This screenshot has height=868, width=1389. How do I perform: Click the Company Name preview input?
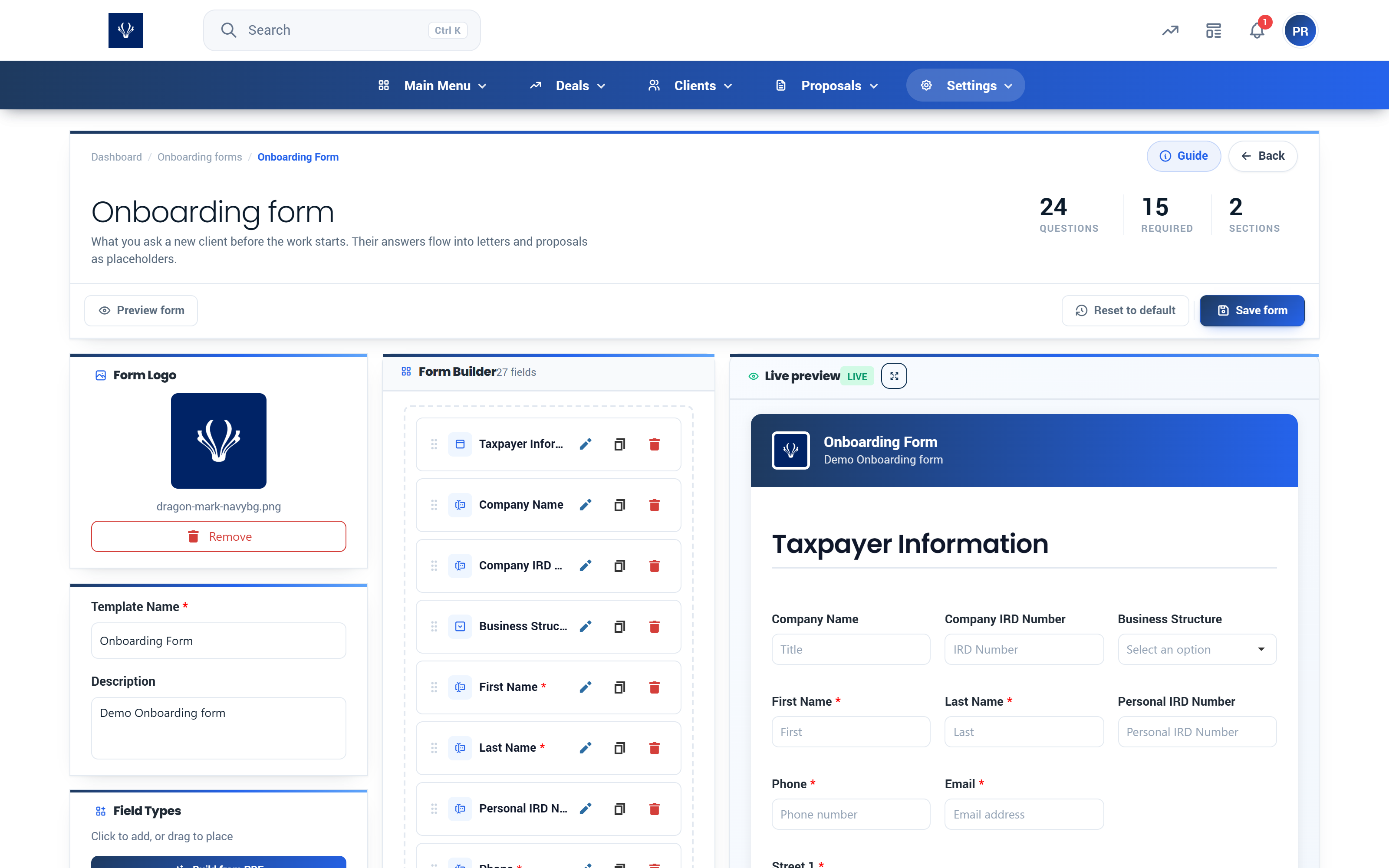(x=851, y=649)
